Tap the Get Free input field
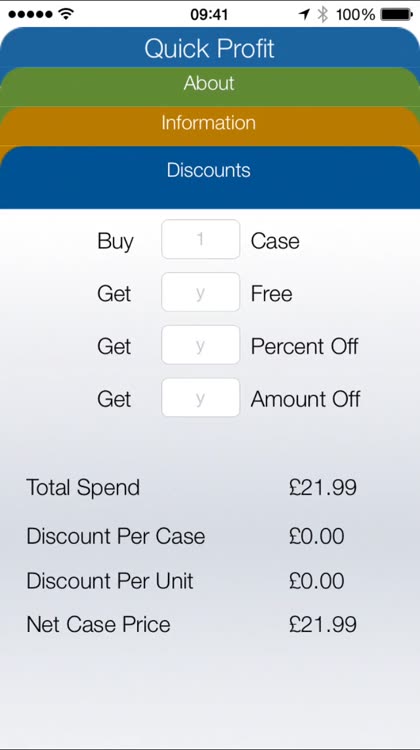The width and height of the screenshot is (420, 750). coord(200,292)
